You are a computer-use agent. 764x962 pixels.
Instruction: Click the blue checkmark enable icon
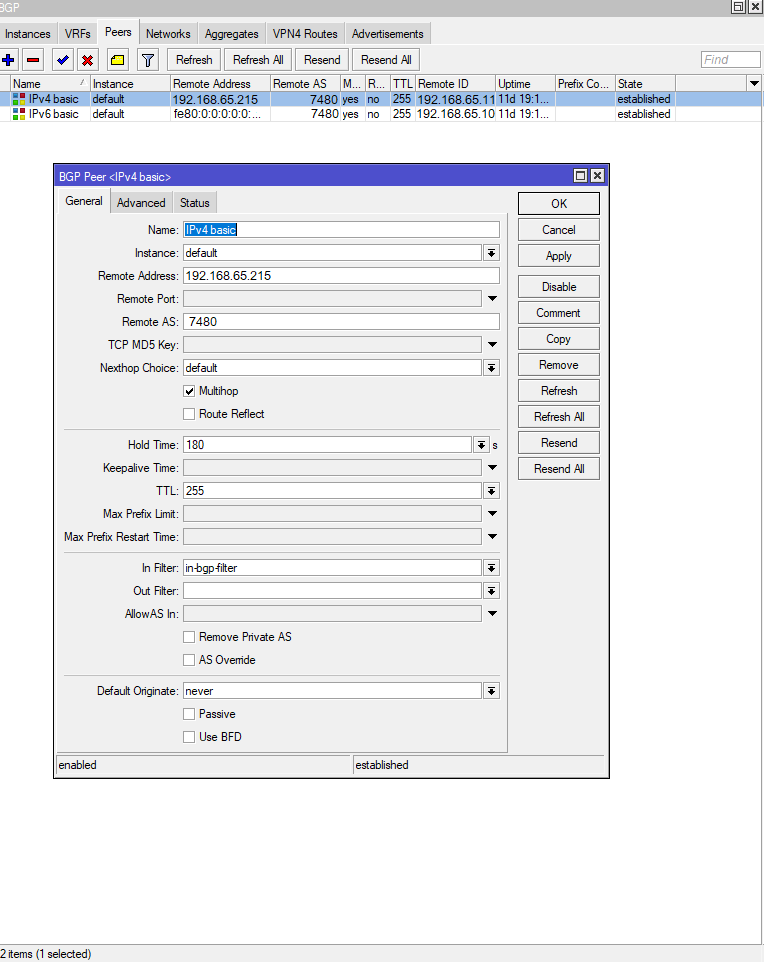(x=63, y=60)
